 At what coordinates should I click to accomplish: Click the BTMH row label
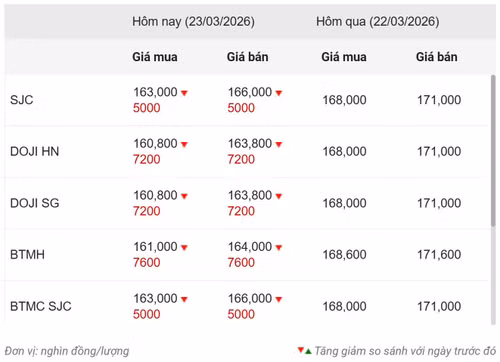(27, 254)
